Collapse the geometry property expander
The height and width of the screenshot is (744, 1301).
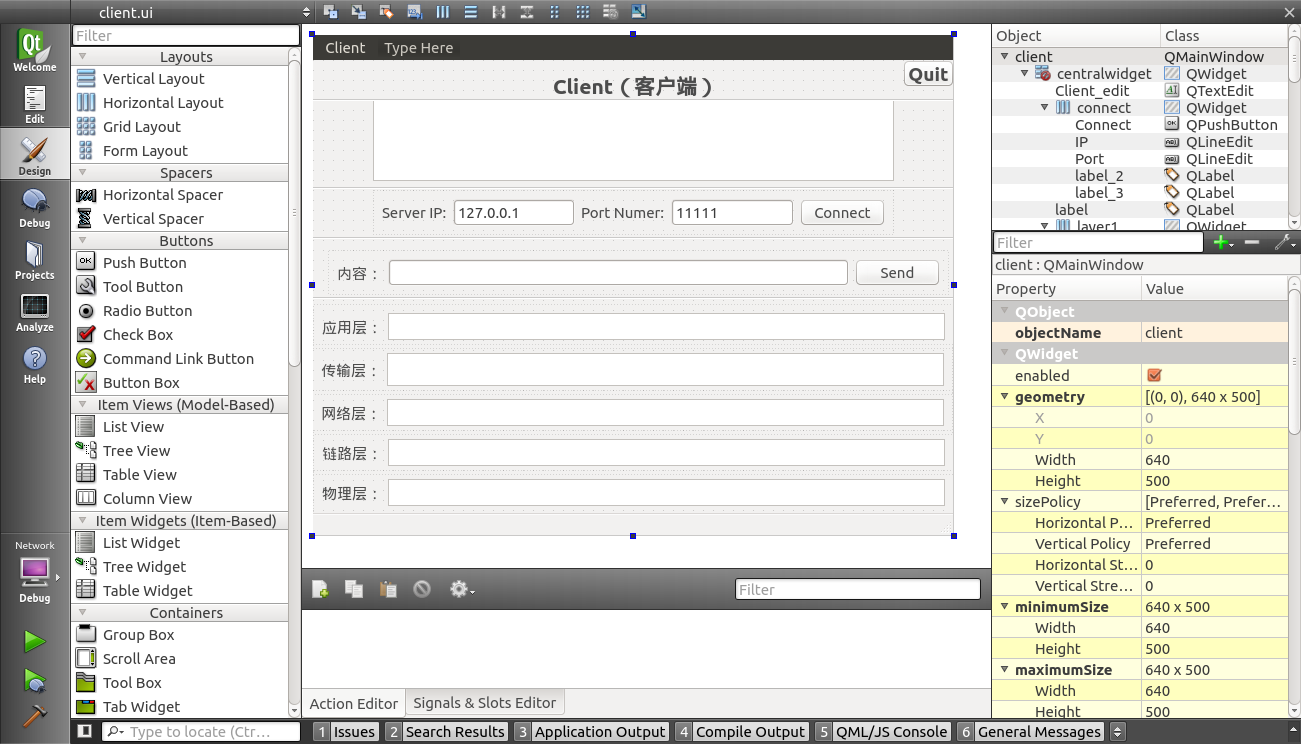1004,396
